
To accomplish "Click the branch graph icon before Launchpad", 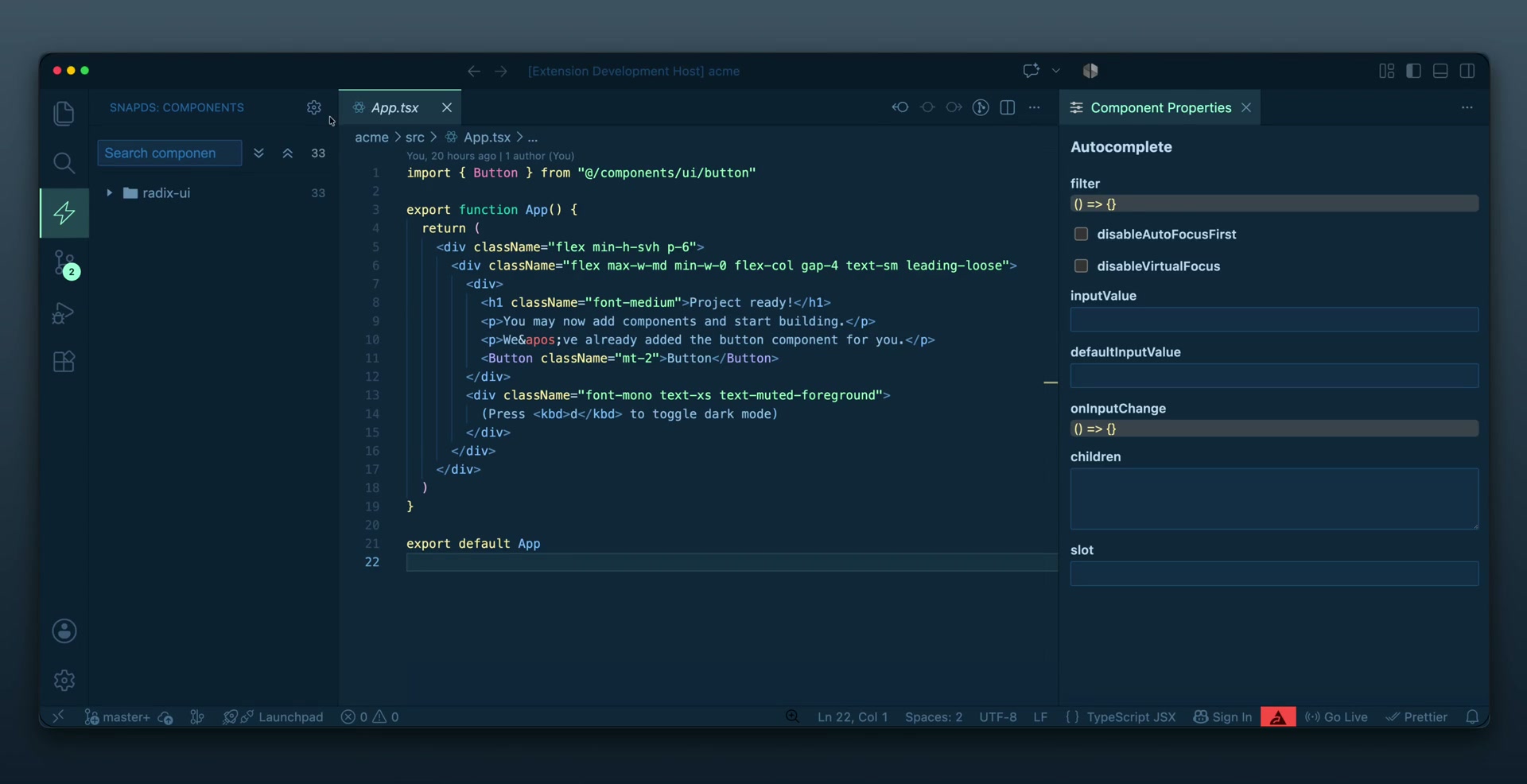I will [x=197, y=716].
